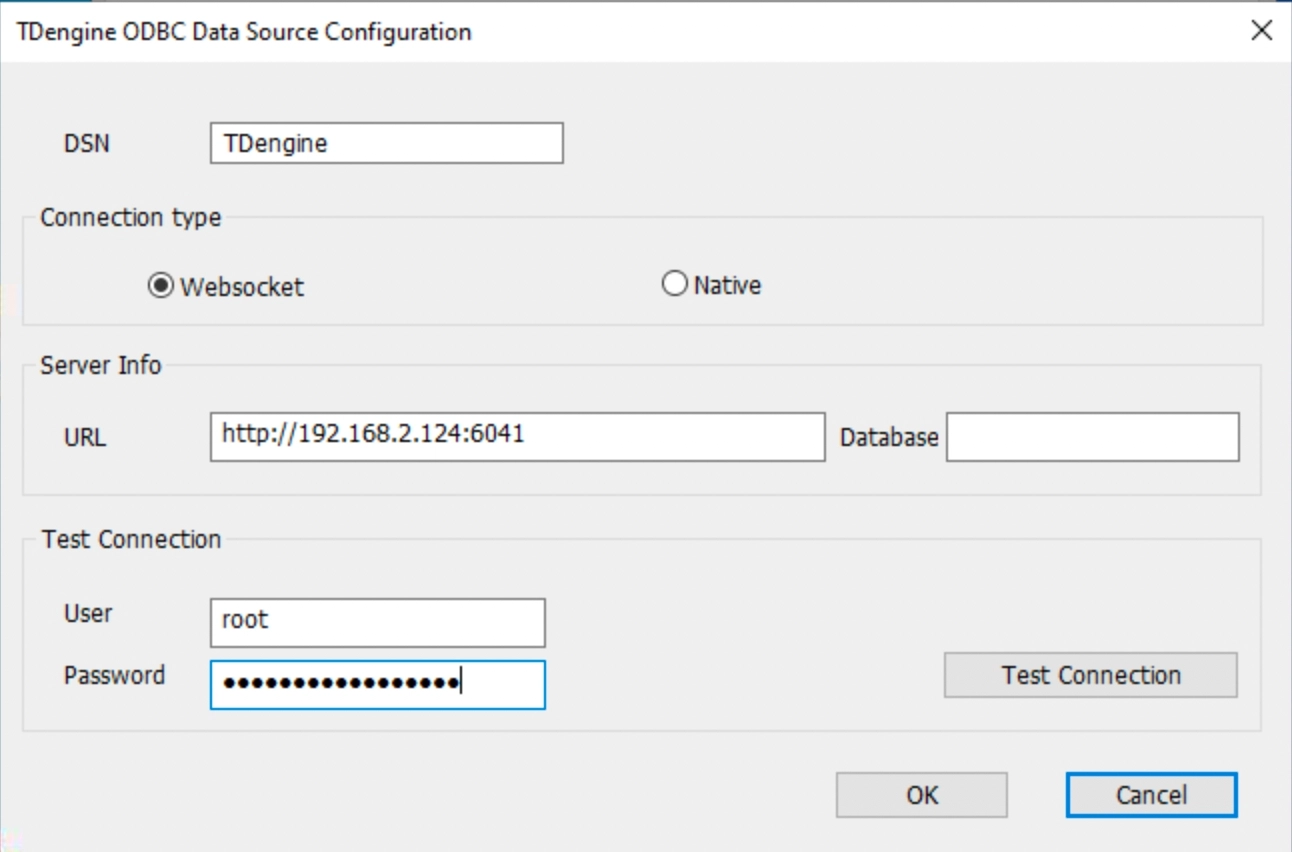The width and height of the screenshot is (1292, 852).
Task: Click the Database label text
Action: (x=888, y=438)
